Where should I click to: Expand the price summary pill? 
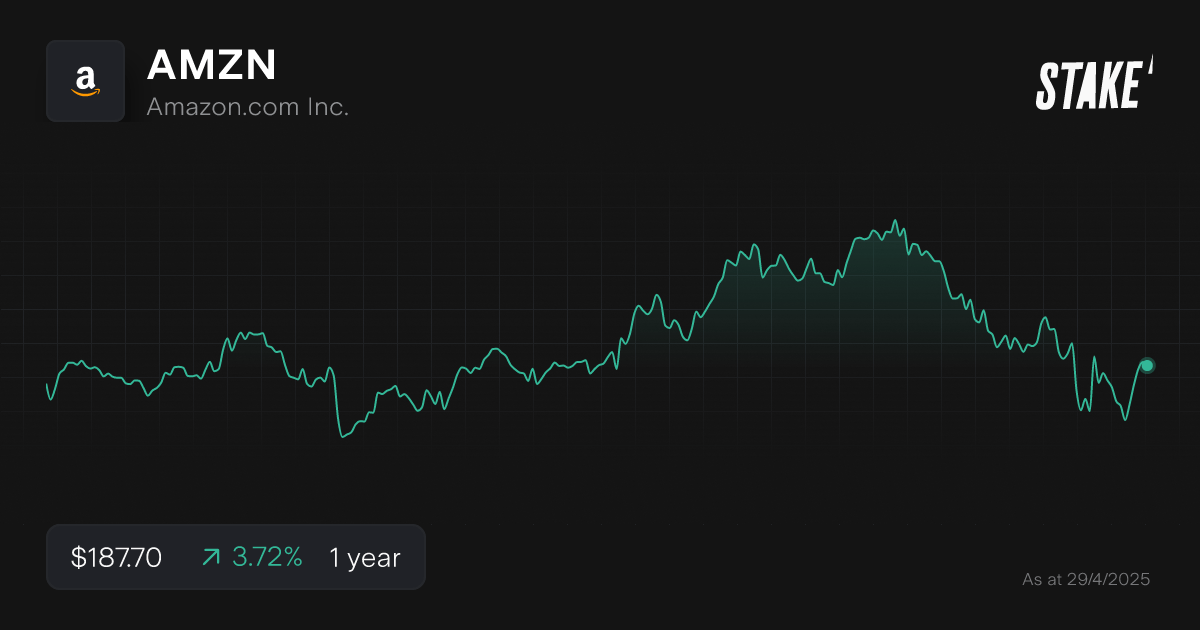click(x=236, y=557)
